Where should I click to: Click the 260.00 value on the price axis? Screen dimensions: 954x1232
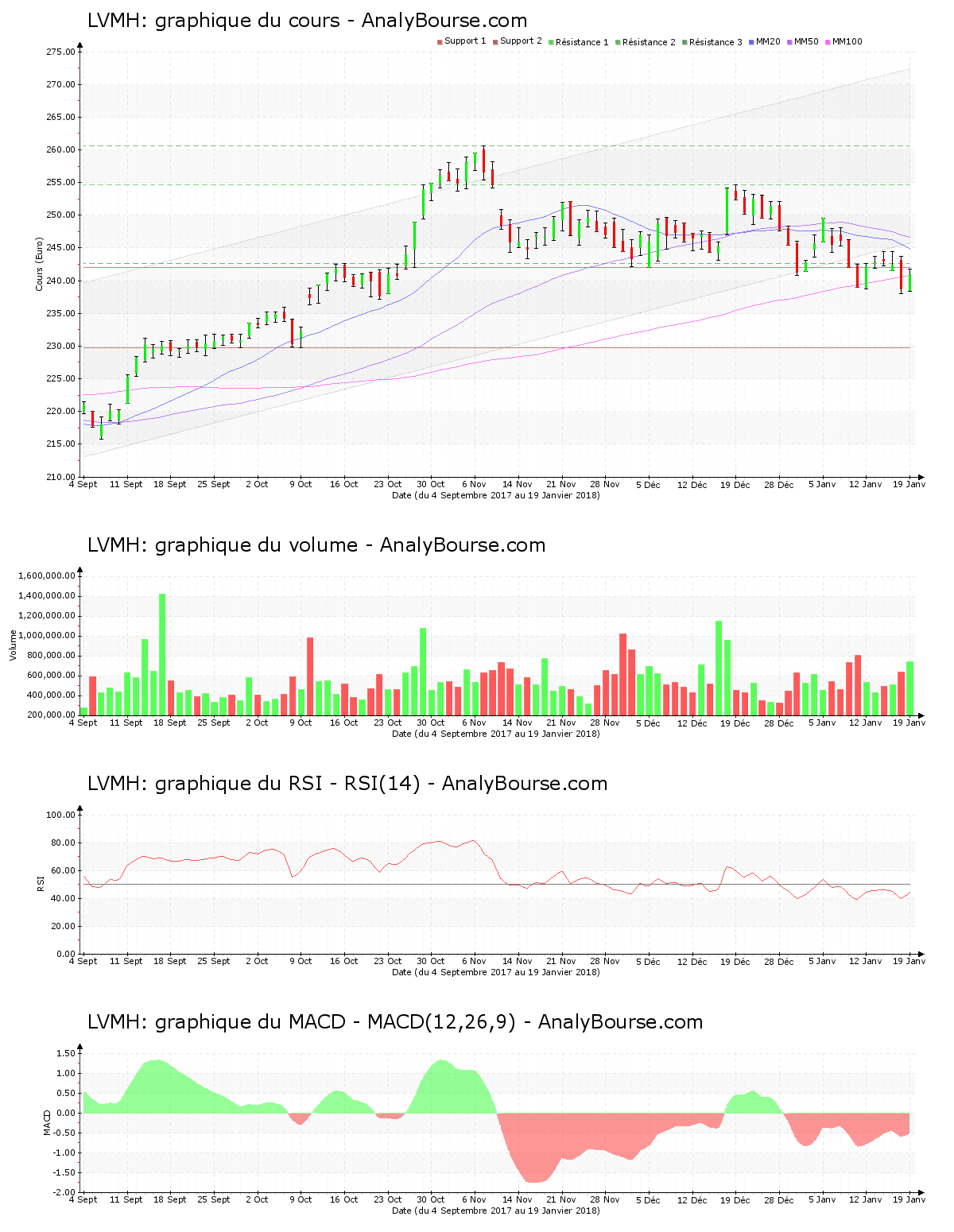pyautogui.click(x=60, y=149)
